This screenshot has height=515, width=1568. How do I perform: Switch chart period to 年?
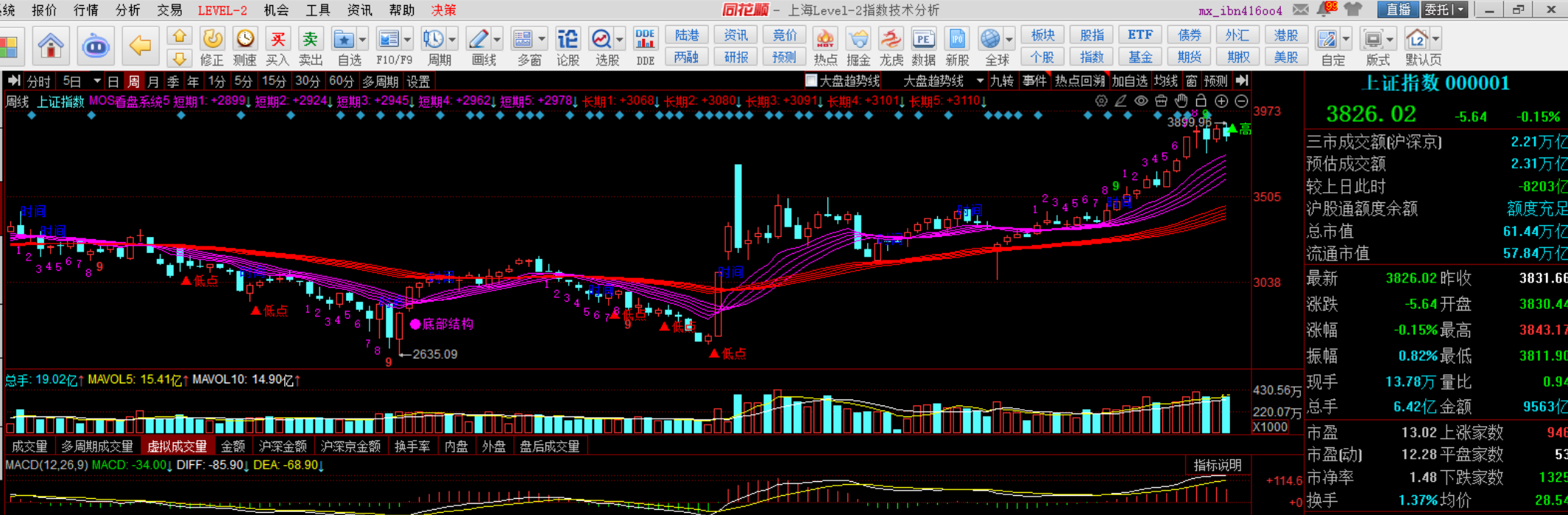193,81
